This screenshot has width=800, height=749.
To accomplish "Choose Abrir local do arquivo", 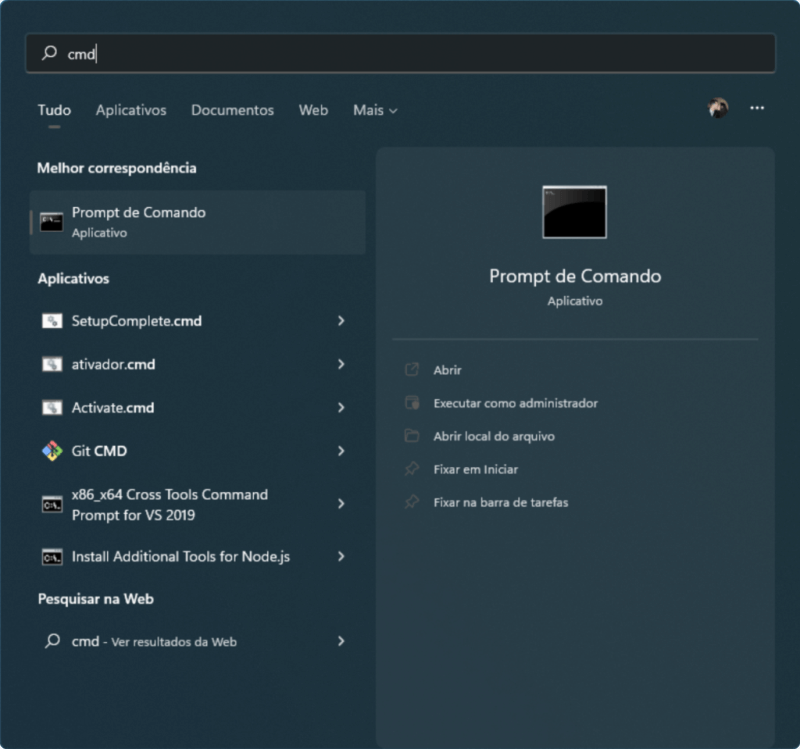I will (x=494, y=436).
